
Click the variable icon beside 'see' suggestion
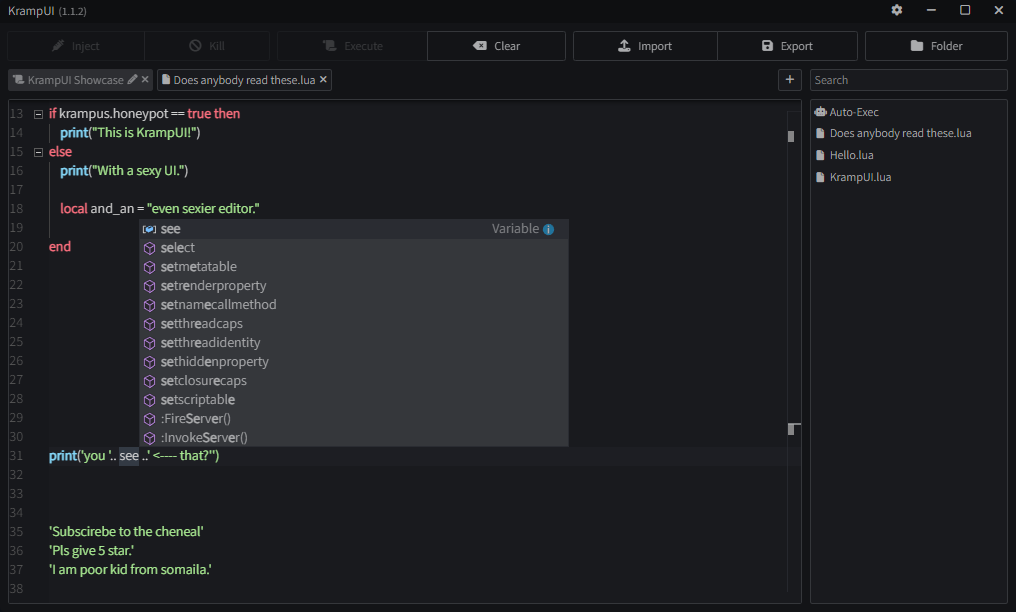point(150,229)
